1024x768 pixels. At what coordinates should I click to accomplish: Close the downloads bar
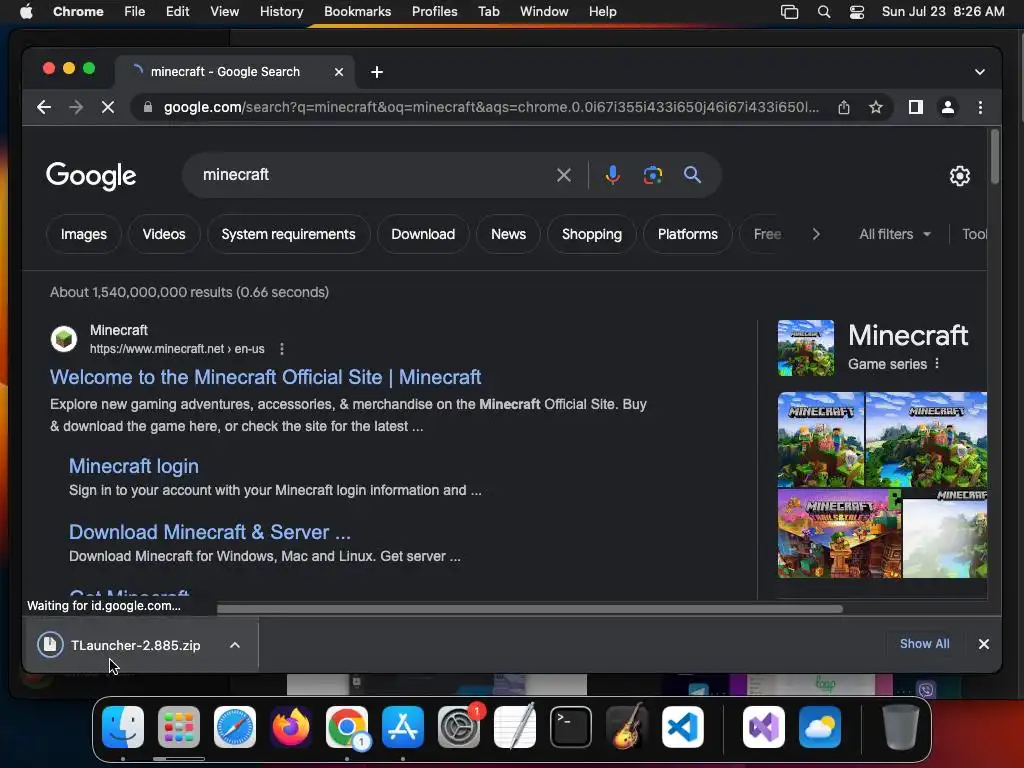[x=984, y=644]
